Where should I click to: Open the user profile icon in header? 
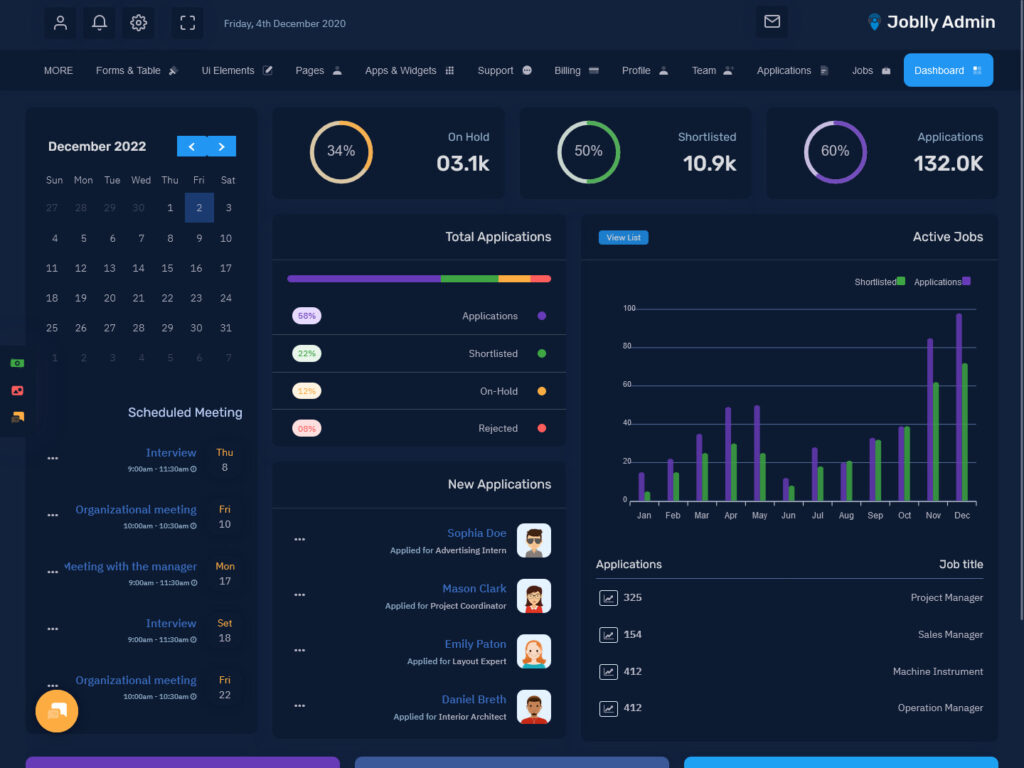[60, 23]
